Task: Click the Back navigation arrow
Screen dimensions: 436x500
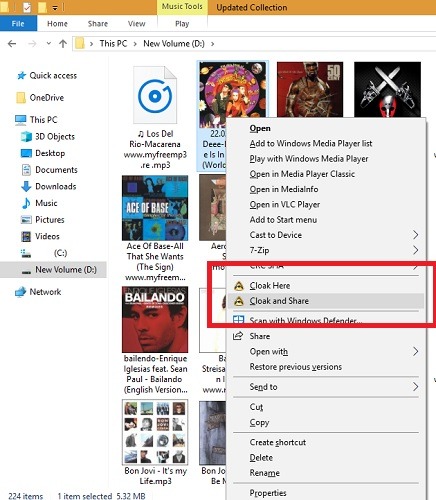Action: (x=12, y=44)
